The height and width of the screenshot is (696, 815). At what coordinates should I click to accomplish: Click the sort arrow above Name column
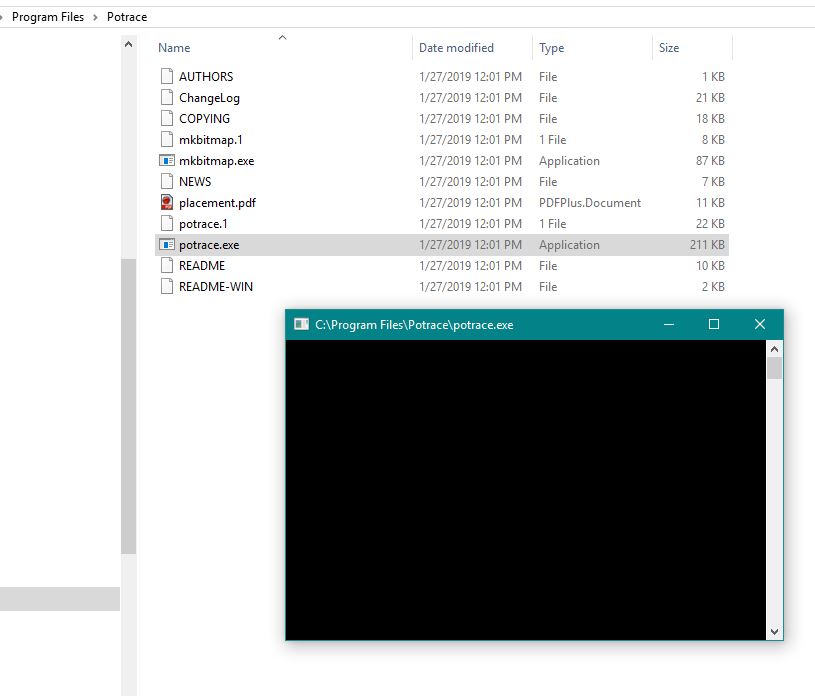(283, 37)
